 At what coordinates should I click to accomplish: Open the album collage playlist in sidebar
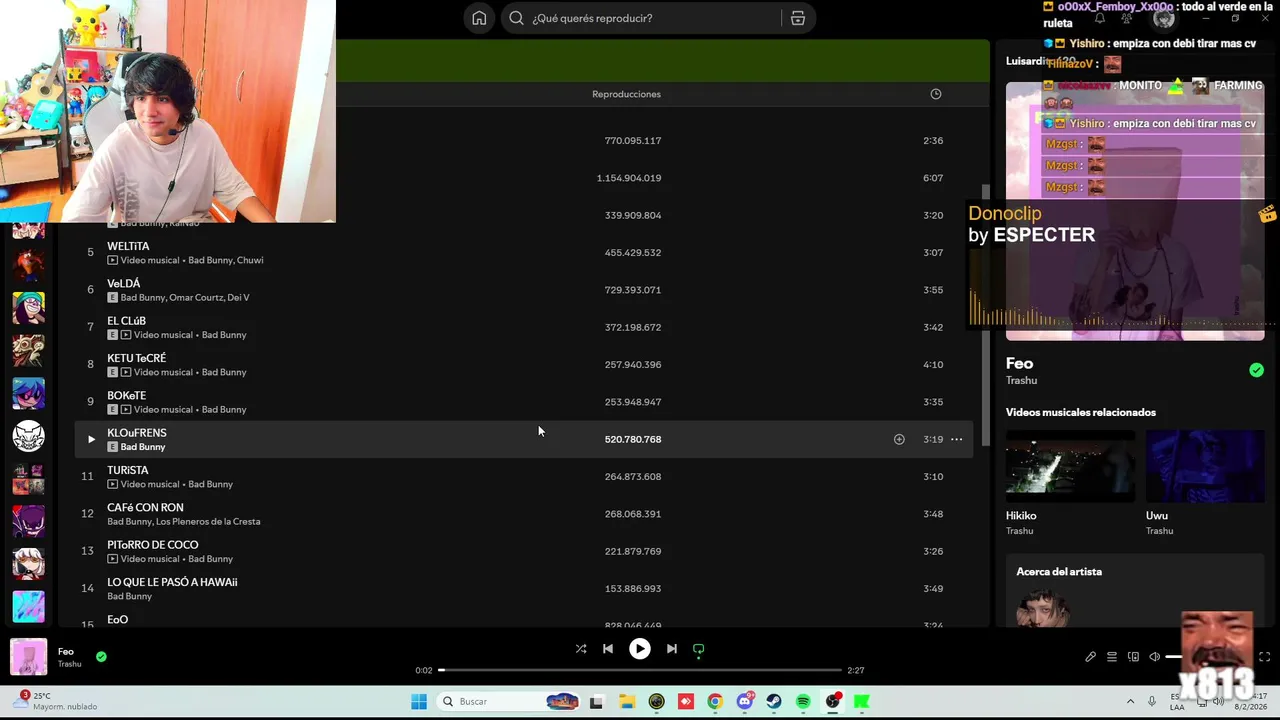28,479
